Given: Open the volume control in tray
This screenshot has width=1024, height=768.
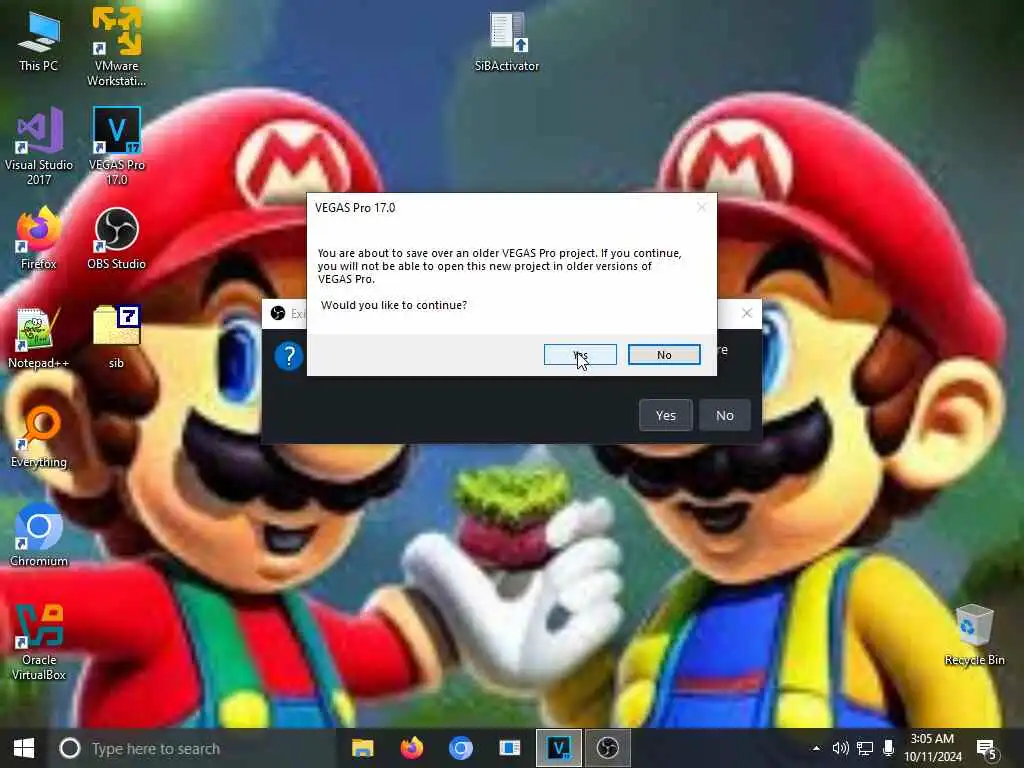Looking at the screenshot, I should 840,748.
